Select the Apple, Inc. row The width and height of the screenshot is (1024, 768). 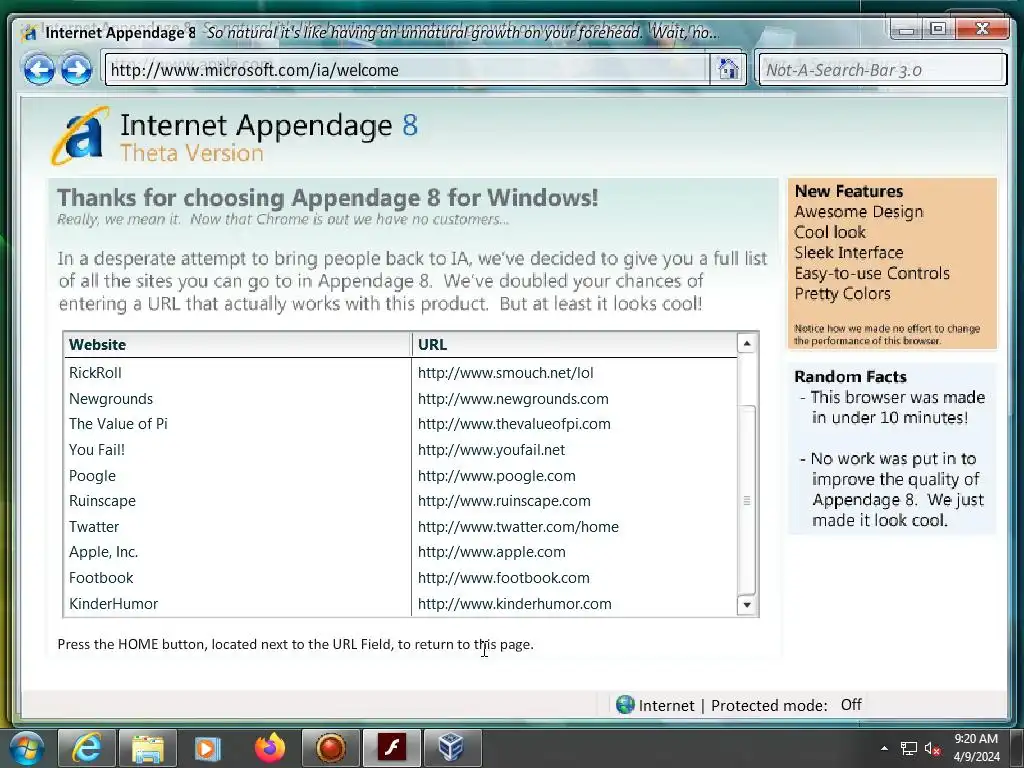click(x=400, y=552)
